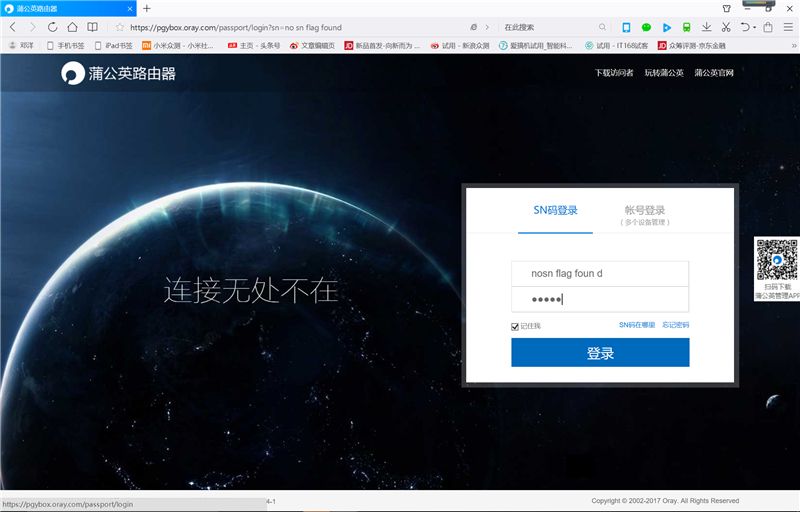
Task: Click the skin shirt icon in title bar
Action: pos(727,8)
